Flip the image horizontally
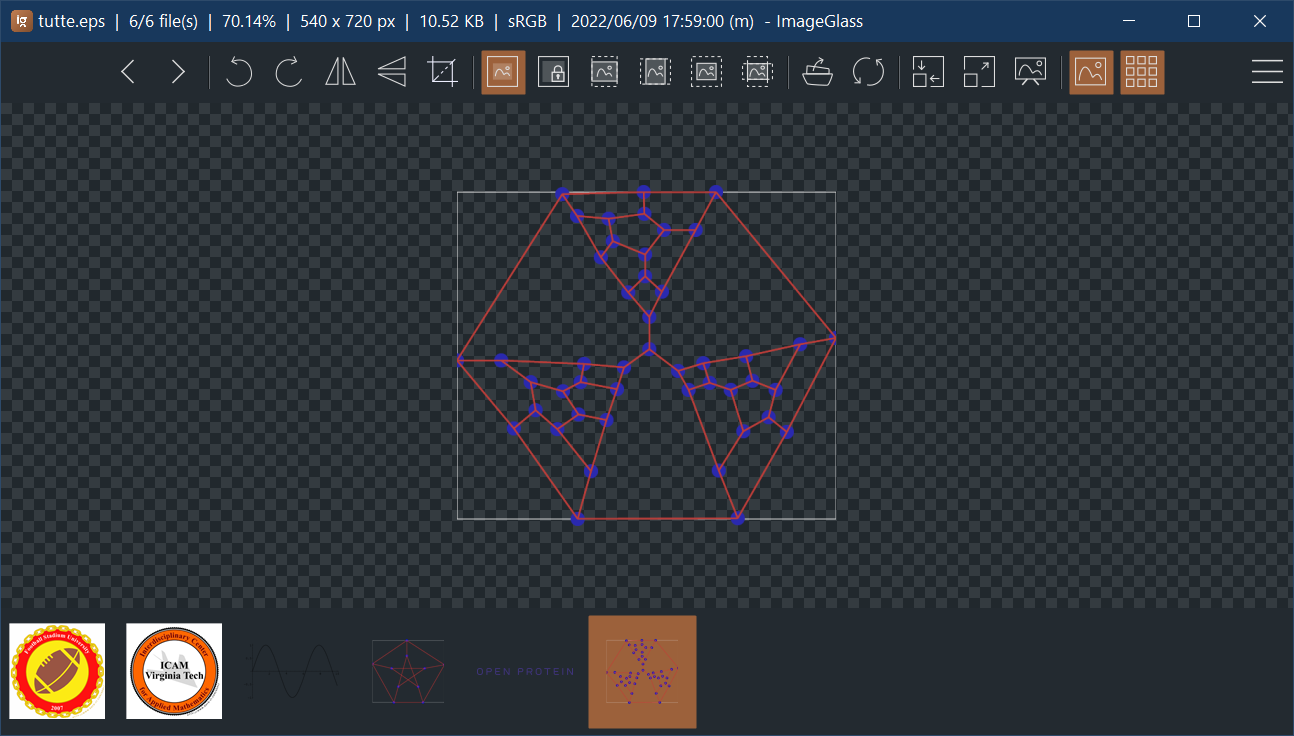1294x736 pixels. (x=341, y=72)
